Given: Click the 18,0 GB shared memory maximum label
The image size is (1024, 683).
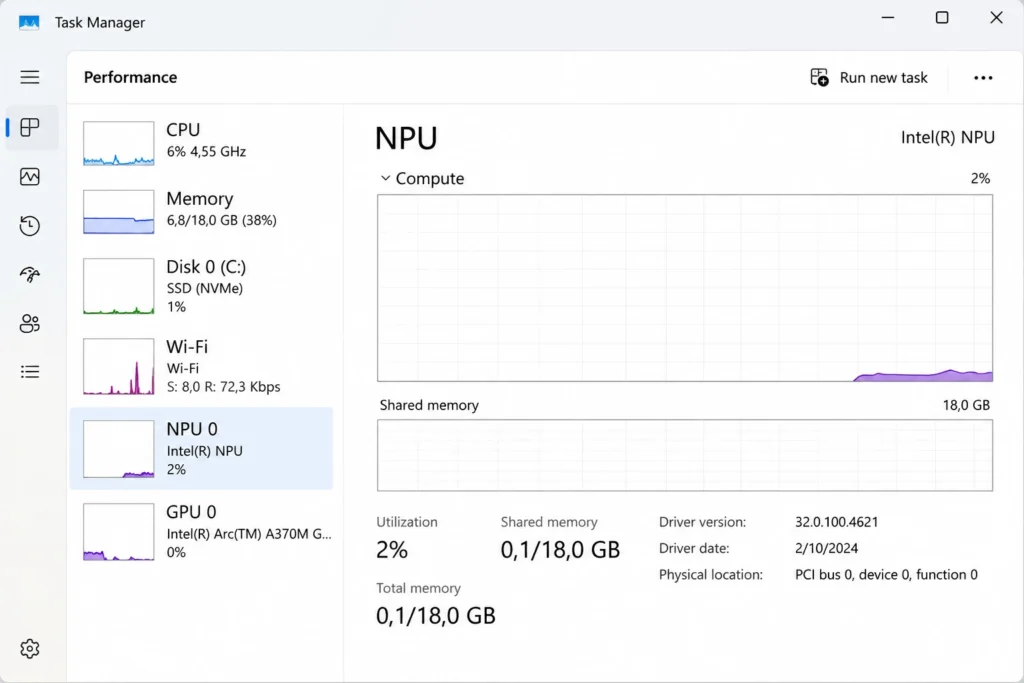Looking at the screenshot, I should pos(967,405).
